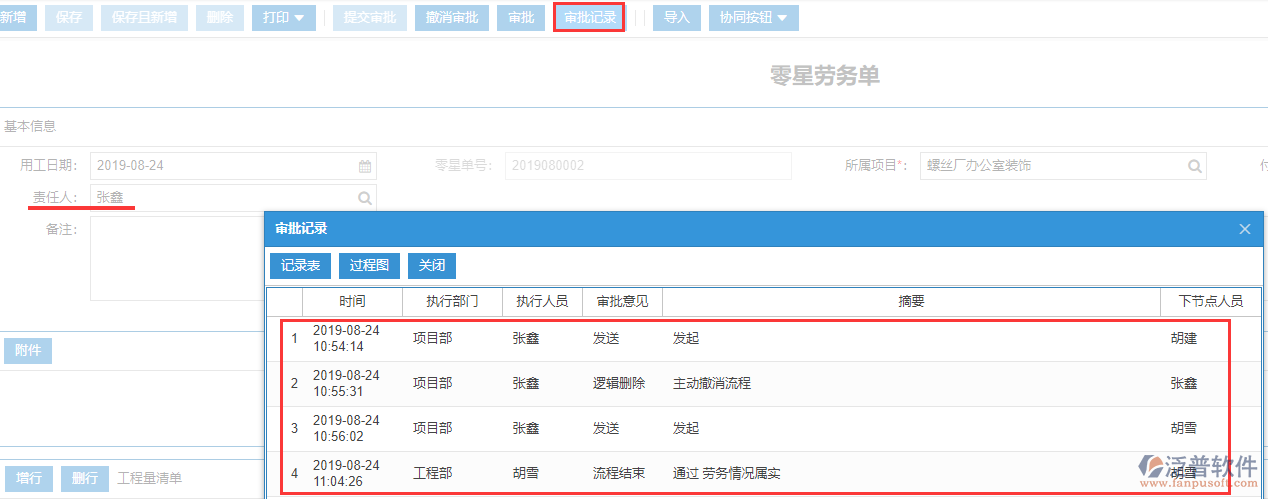
Task: Open the 附件 button
Action: (x=28, y=351)
